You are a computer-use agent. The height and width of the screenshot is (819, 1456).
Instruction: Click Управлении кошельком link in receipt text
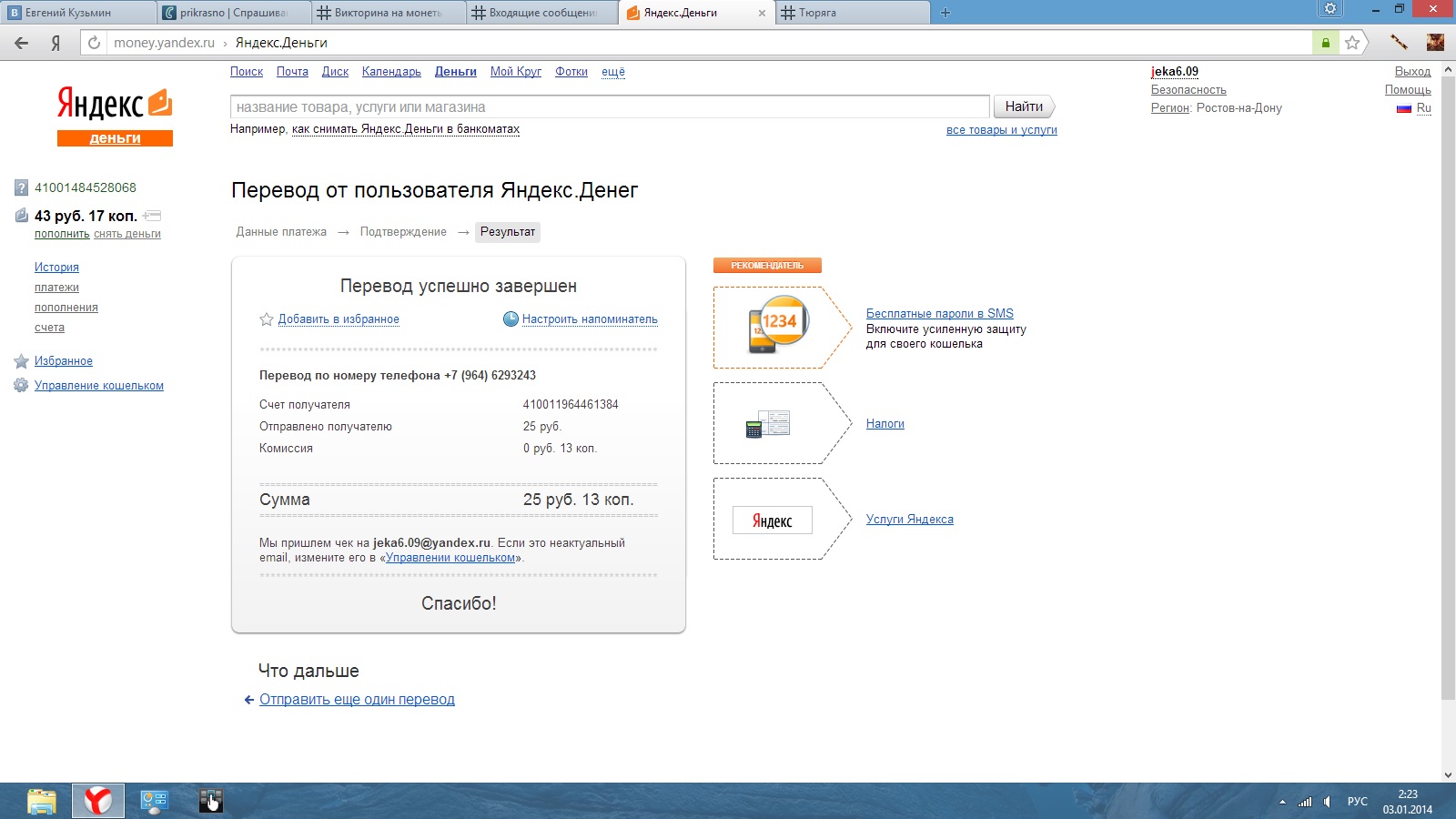coord(450,558)
